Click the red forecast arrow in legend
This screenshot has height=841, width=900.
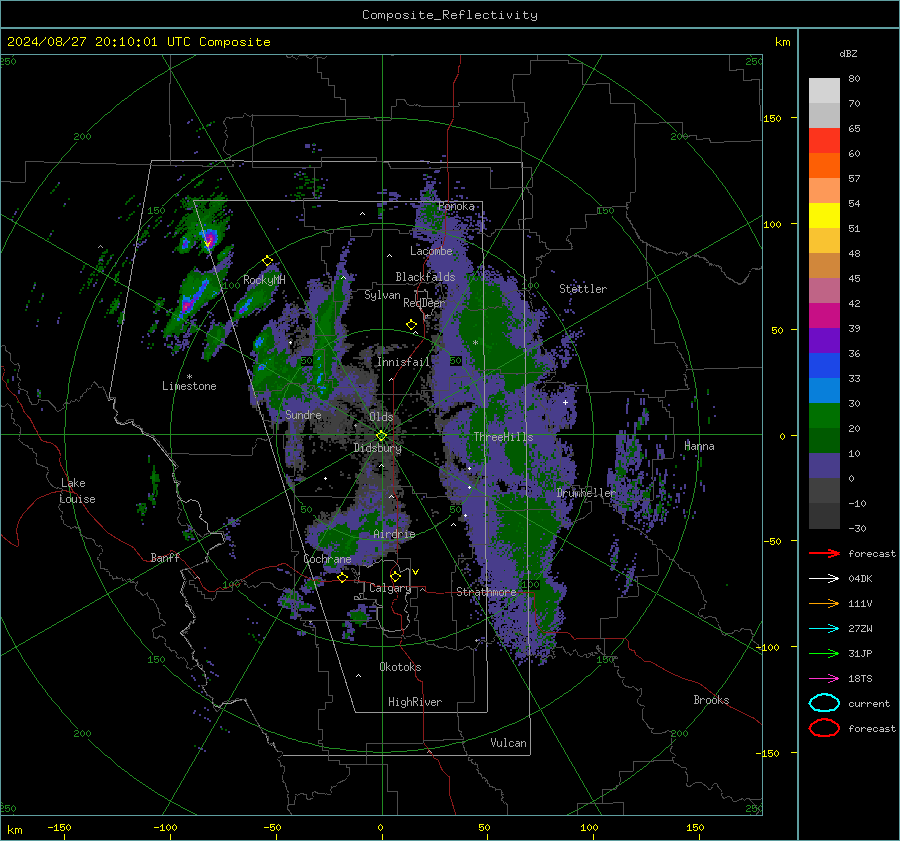click(x=824, y=553)
